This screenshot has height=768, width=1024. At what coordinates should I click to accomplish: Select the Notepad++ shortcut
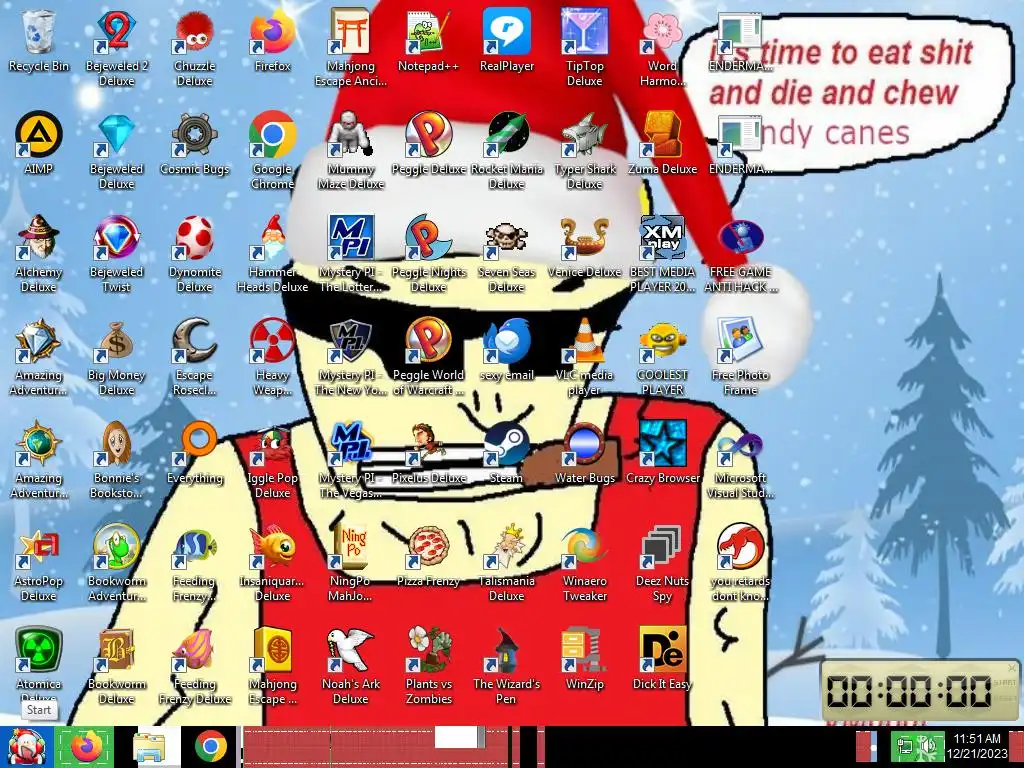pyautogui.click(x=428, y=41)
